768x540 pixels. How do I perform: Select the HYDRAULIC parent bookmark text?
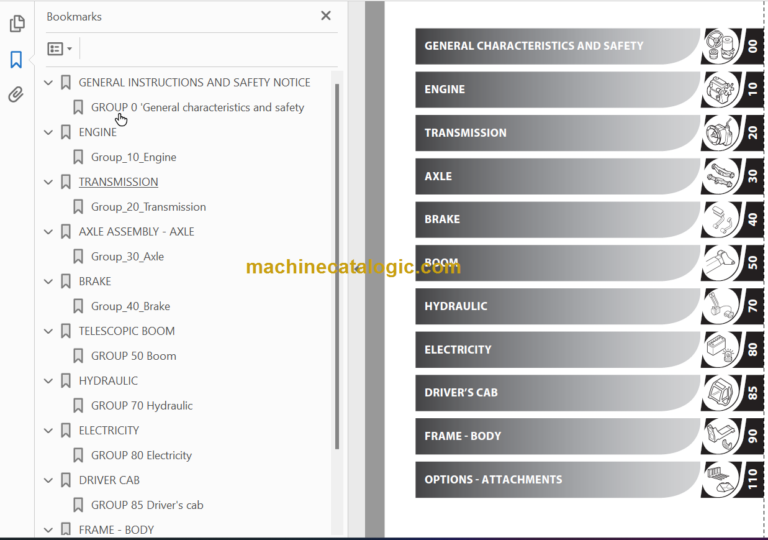coord(108,381)
